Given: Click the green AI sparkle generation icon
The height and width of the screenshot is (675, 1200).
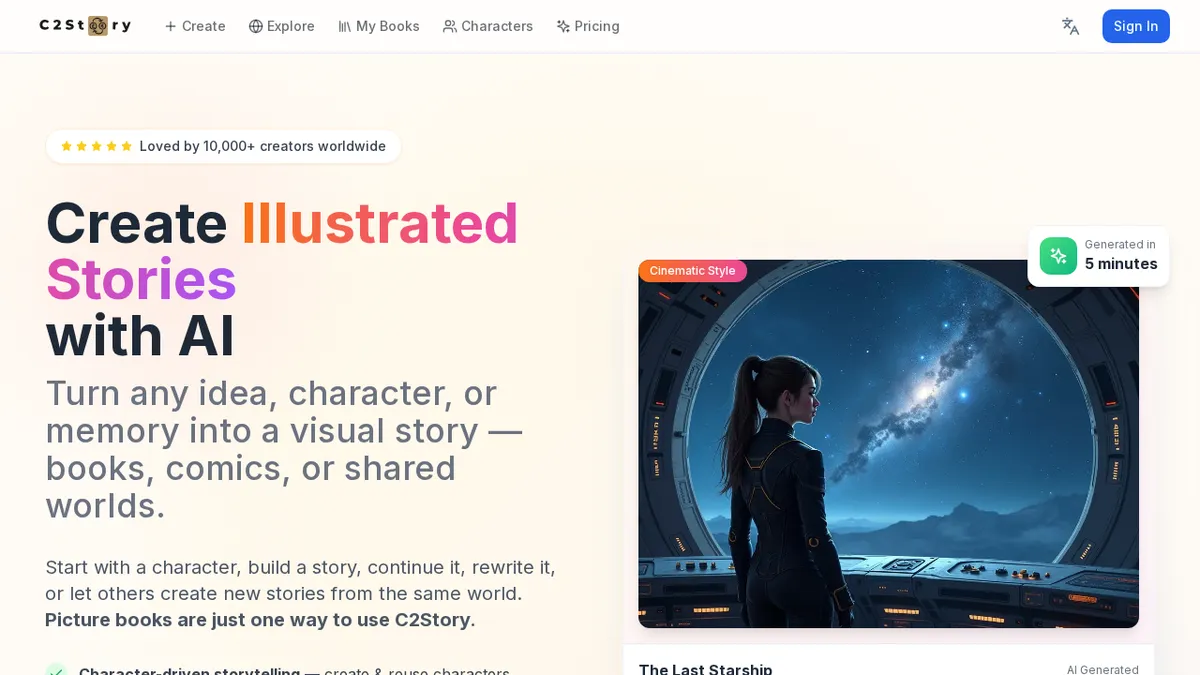Looking at the screenshot, I should click(x=1057, y=256).
